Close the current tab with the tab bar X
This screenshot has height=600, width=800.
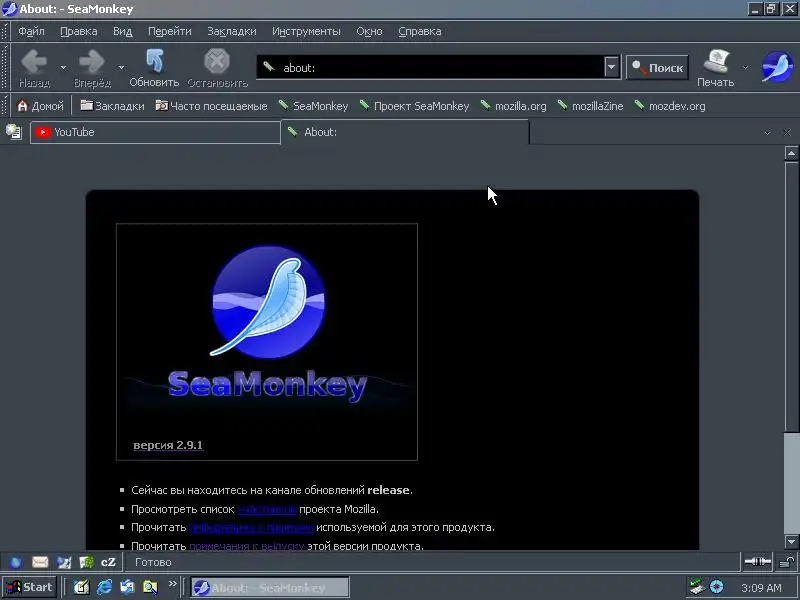pyautogui.click(x=787, y=133)
